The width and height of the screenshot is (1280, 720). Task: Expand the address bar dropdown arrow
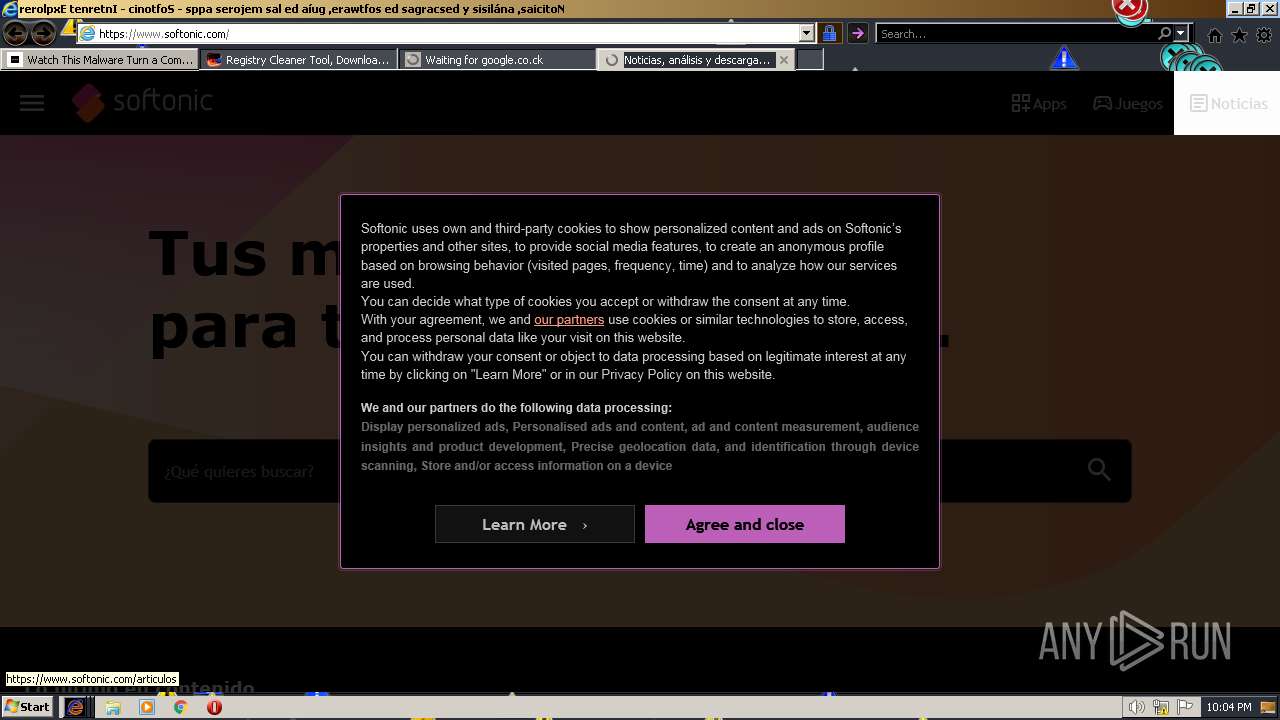(x=807, y=33)
